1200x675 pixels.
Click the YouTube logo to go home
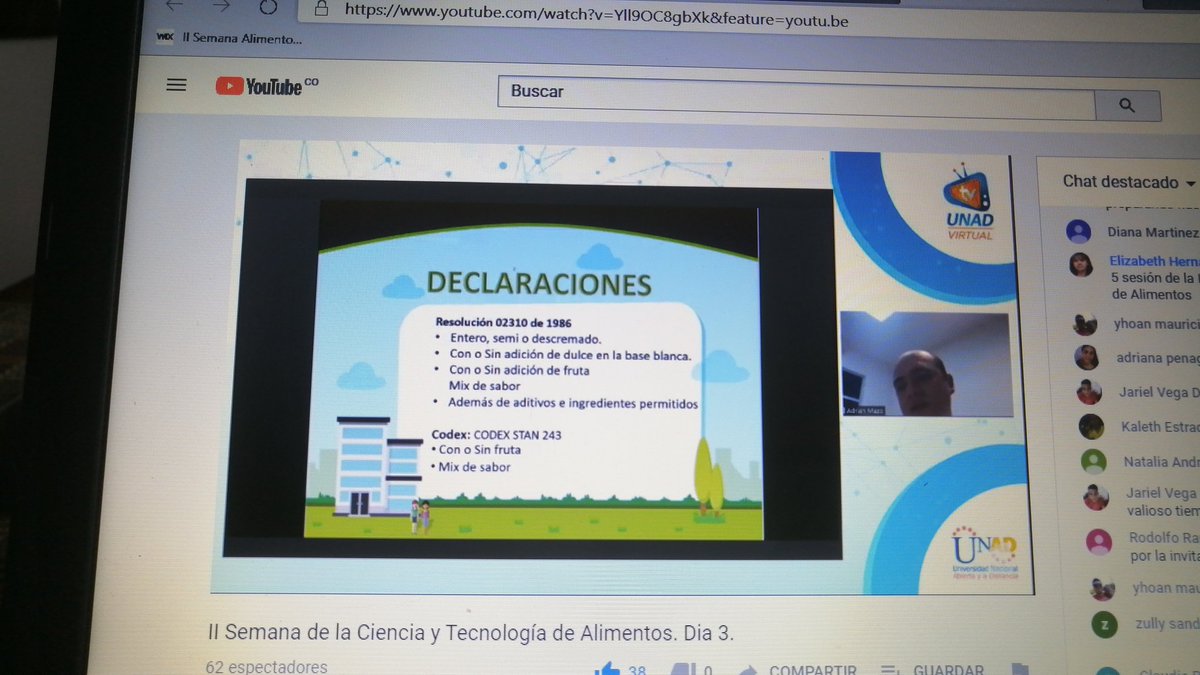click(x=259, y=86)
